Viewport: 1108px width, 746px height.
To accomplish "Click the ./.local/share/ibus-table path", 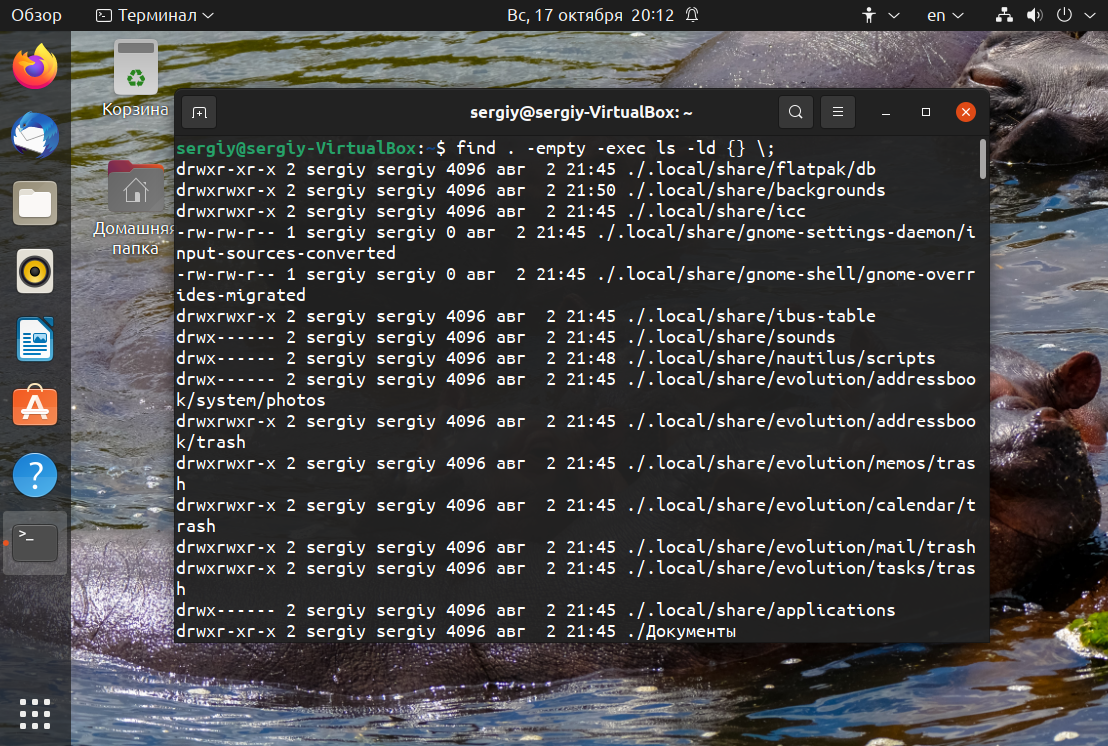I will [x=752, y=316].
